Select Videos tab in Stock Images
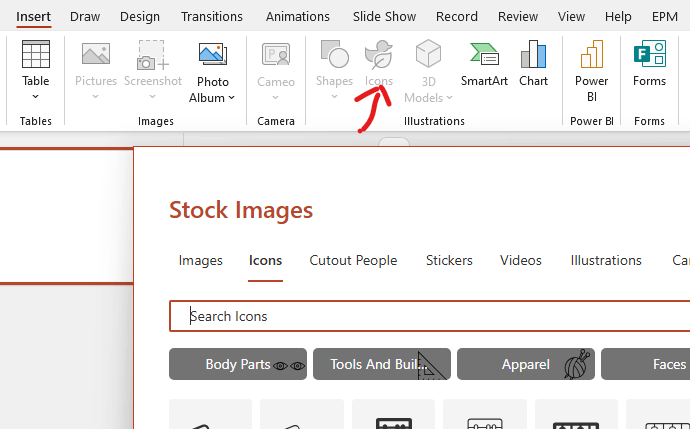Image resolution: width=690 pixels, height=429 pixels. [521, 260]
